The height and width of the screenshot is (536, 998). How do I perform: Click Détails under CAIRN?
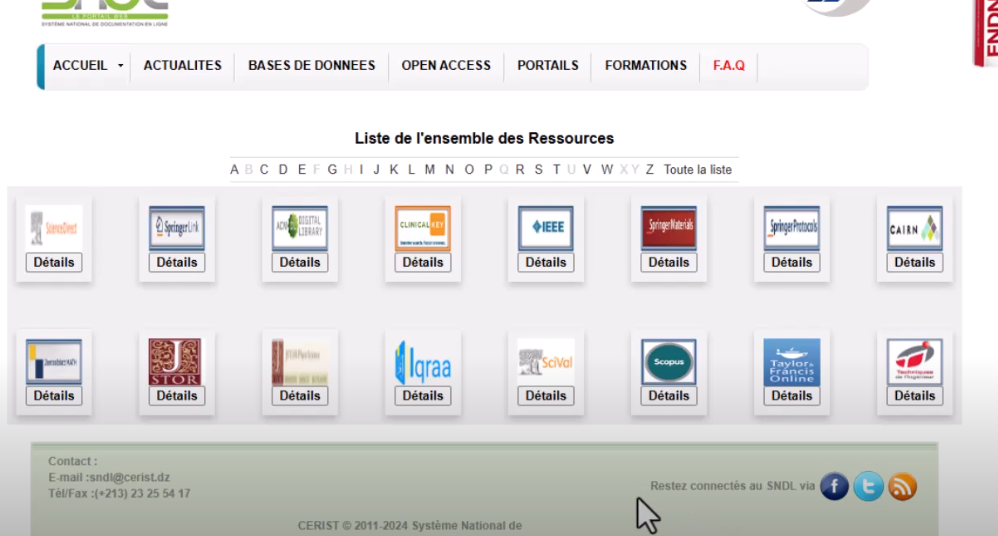click(x=915, y=262)
